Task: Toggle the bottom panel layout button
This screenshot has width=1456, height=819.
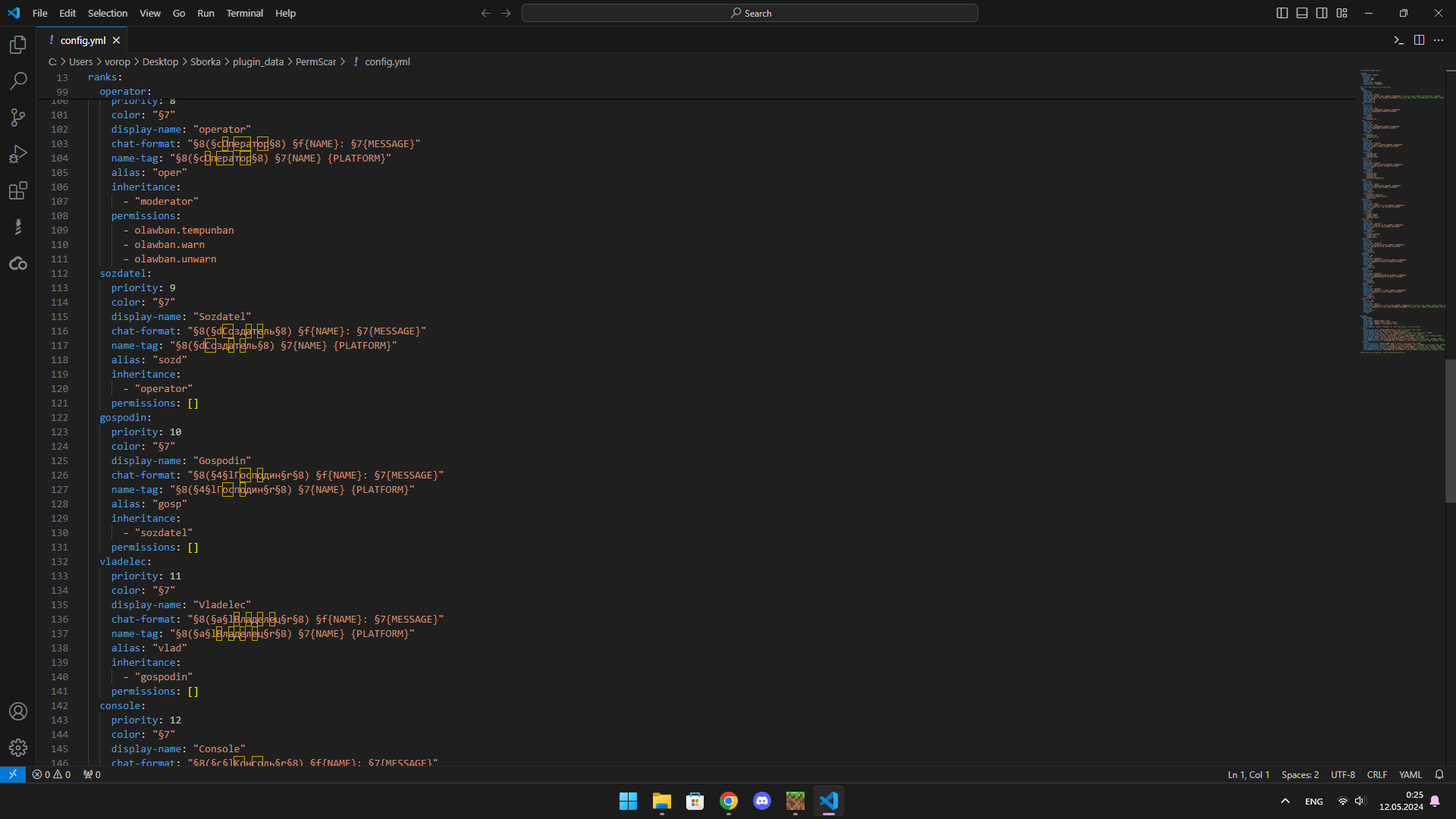Action: point(1302,13)
